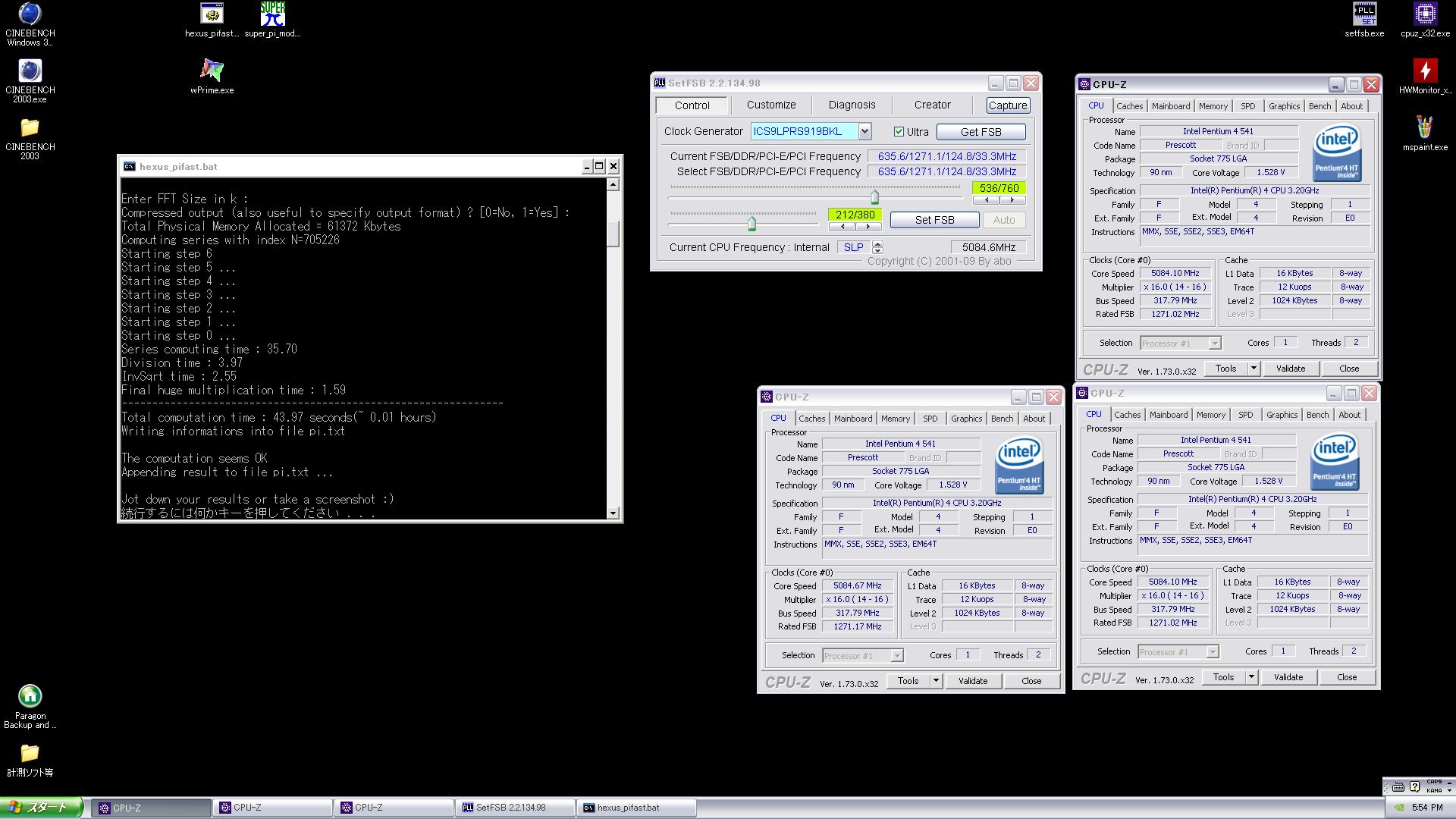Click the SetFSB title bar icon
1456x819 pixels.
point(659,83)
